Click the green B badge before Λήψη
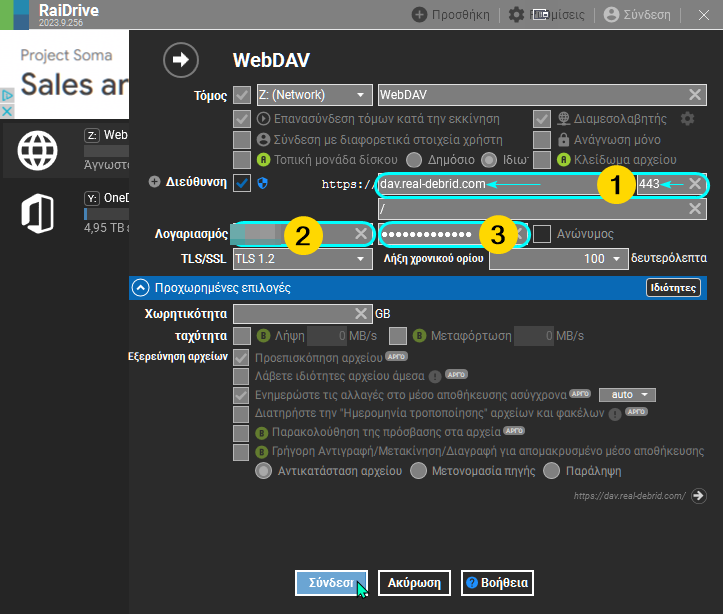723x614 pixels. (263, 336)
